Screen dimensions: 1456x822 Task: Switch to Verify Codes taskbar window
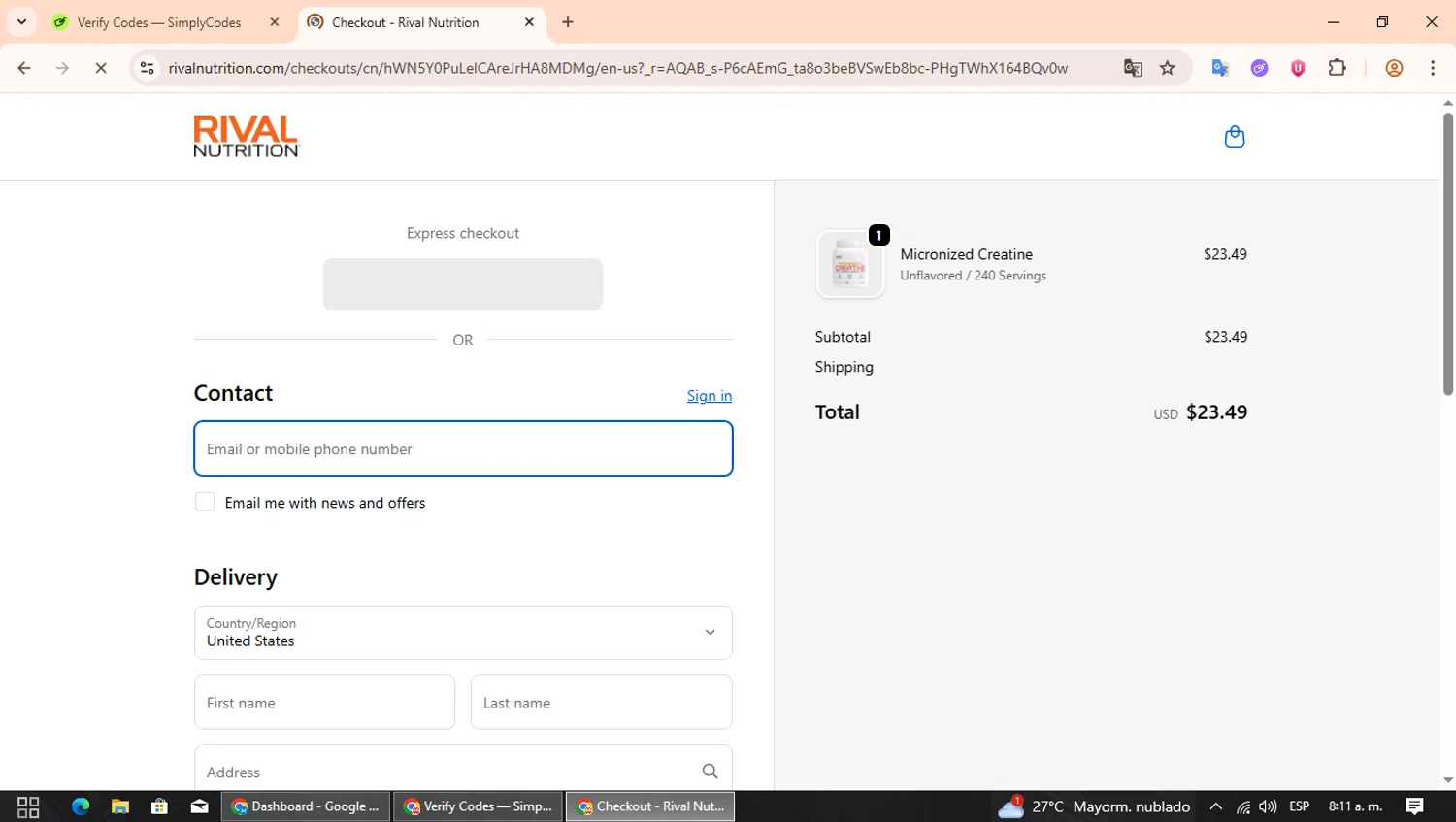pos(478,806)
